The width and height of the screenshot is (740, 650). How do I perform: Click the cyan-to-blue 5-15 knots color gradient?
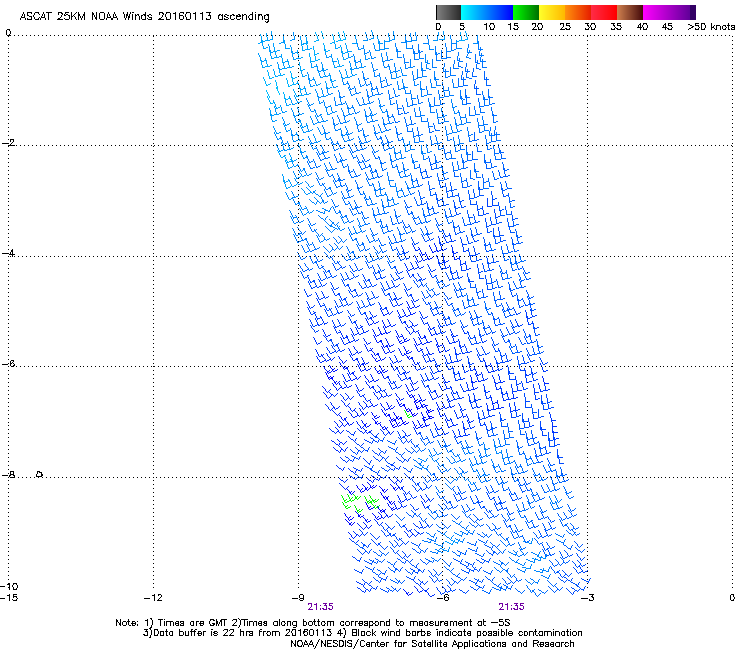pyautogui.click(x=487, y=12)
